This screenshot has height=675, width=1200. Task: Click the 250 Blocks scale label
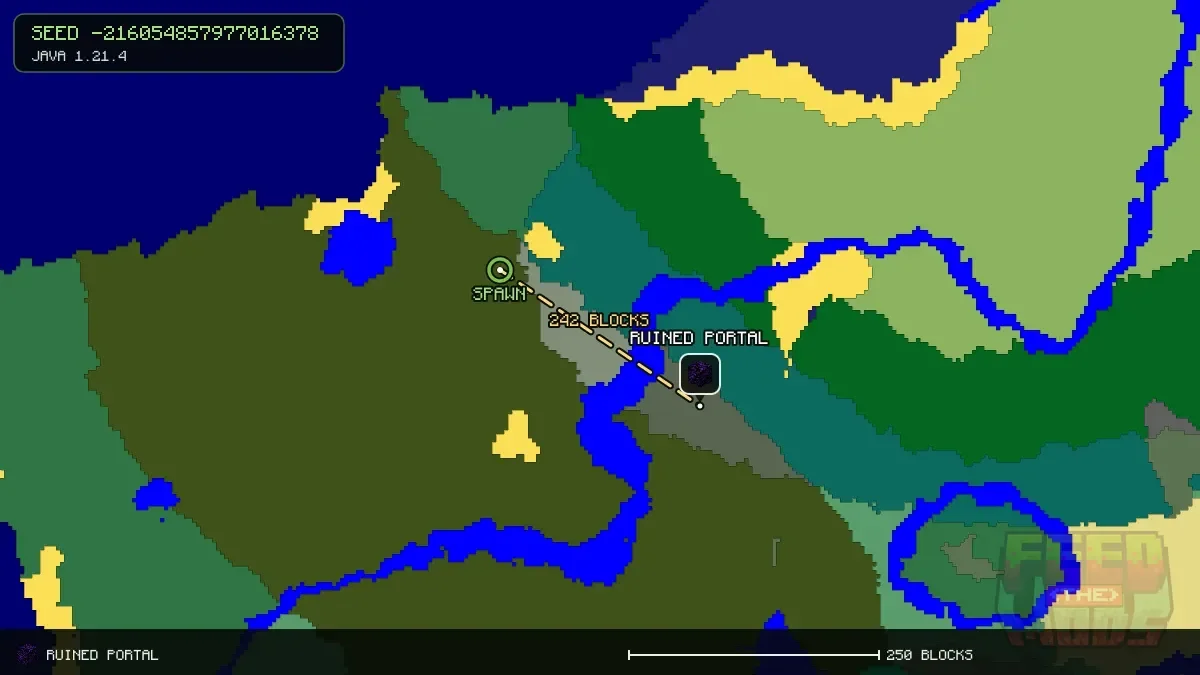coord(929,655)
